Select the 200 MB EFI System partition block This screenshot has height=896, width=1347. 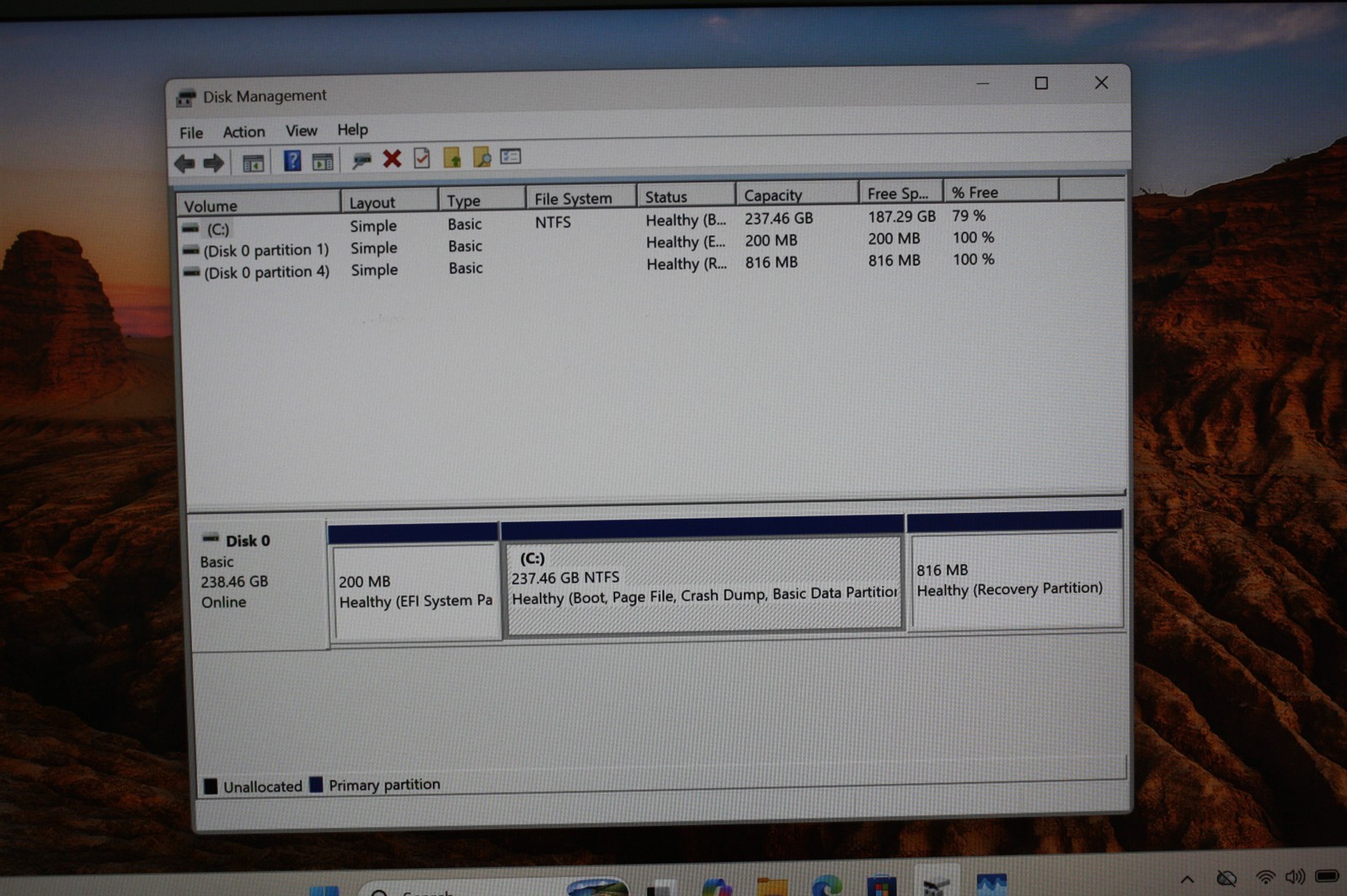414,583
